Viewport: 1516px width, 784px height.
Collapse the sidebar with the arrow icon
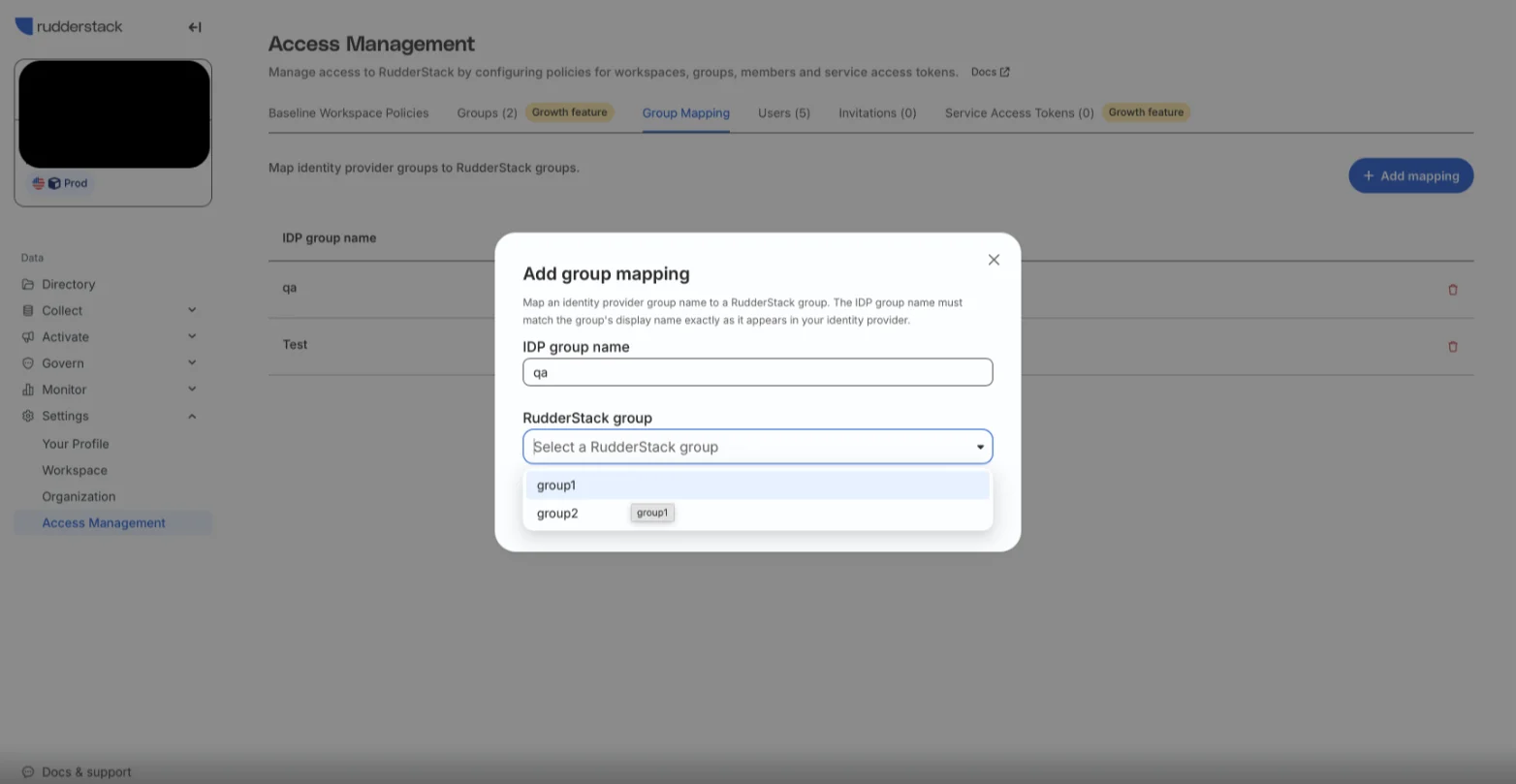(195, 27)
